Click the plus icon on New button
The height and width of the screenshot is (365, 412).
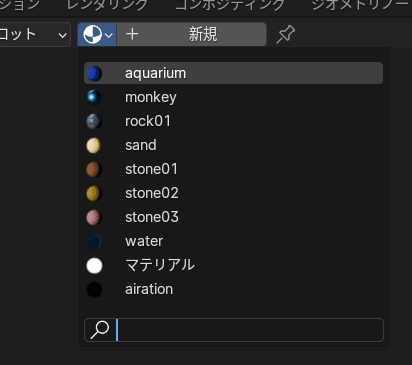pyautogui.click(x=132, y=34)
